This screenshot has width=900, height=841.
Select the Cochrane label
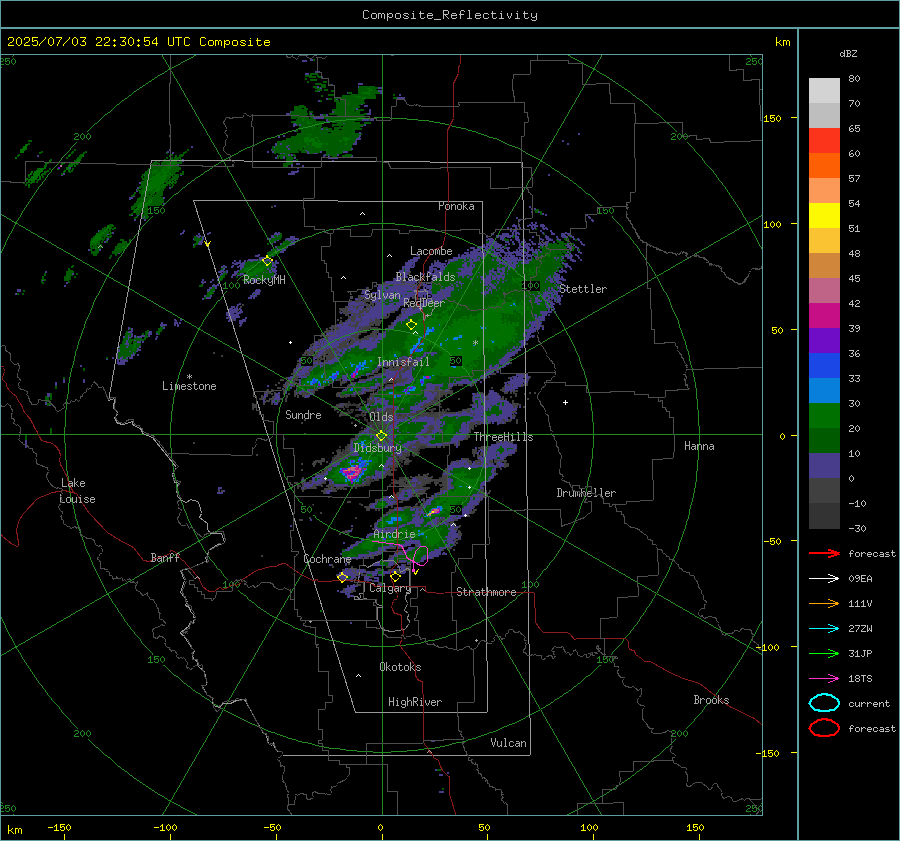coord(327,559)
